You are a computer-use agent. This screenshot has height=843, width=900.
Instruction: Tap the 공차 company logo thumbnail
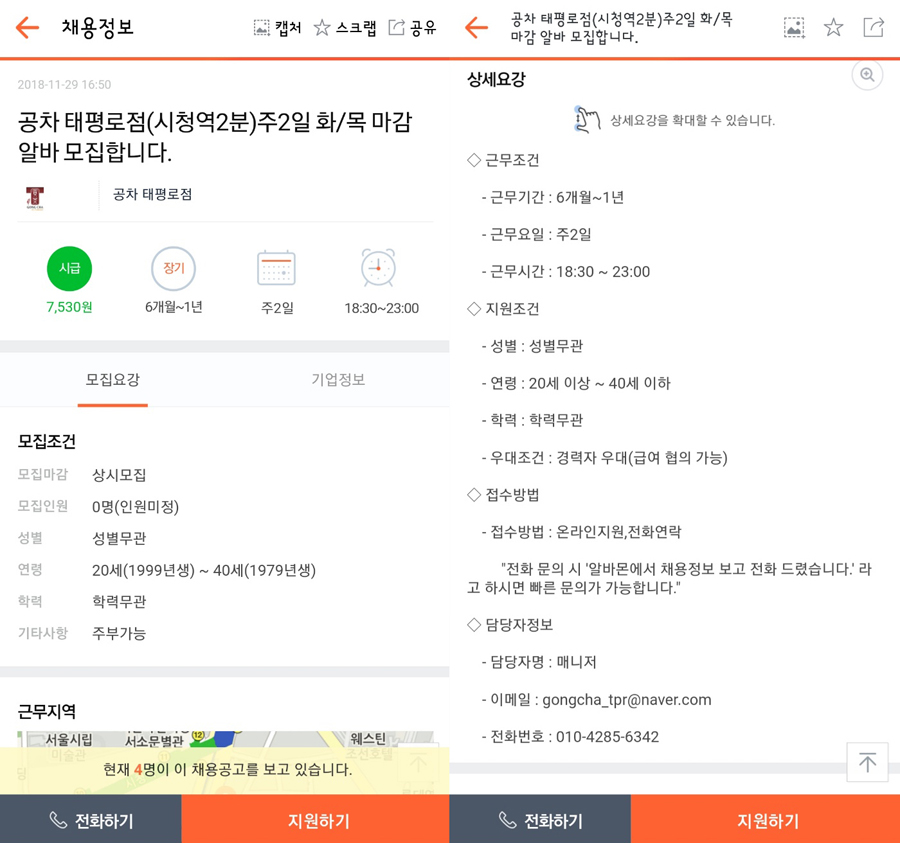click(x=34, y=198)
